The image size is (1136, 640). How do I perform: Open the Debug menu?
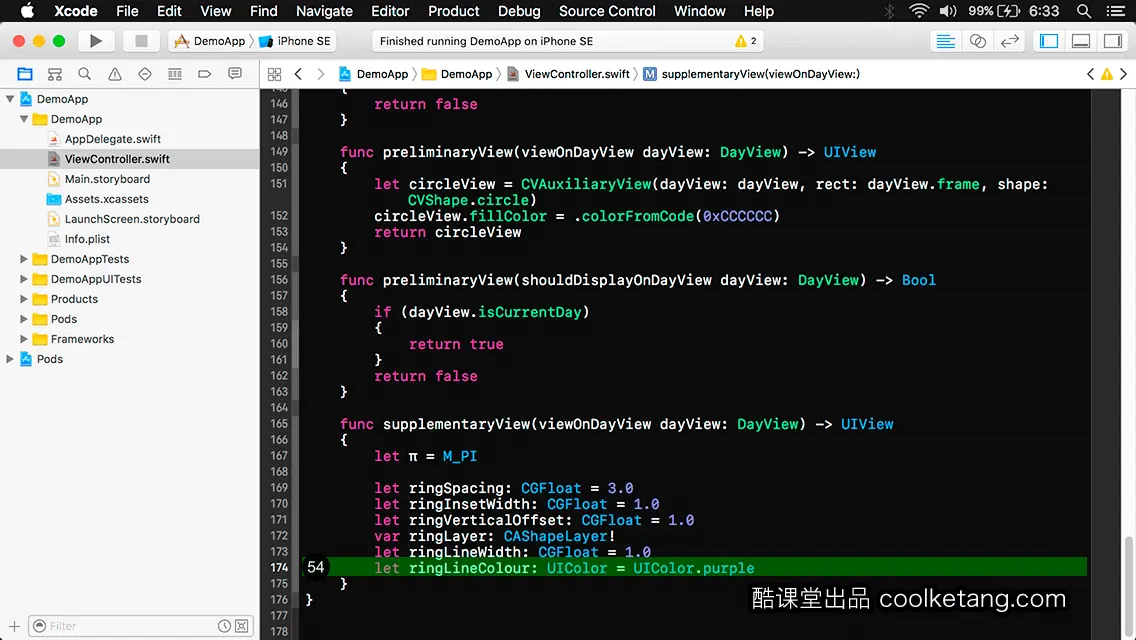[x=519, y=11]
